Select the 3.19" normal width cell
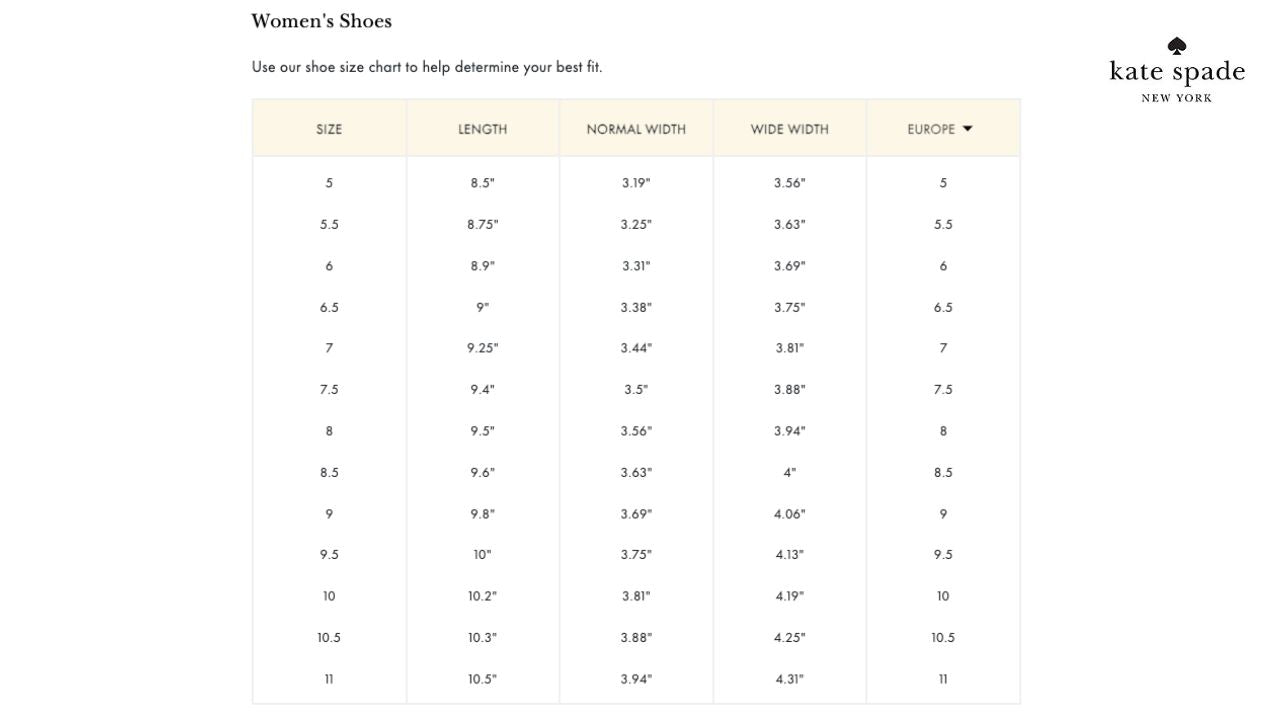The image size is (1280, 720). 636,183
